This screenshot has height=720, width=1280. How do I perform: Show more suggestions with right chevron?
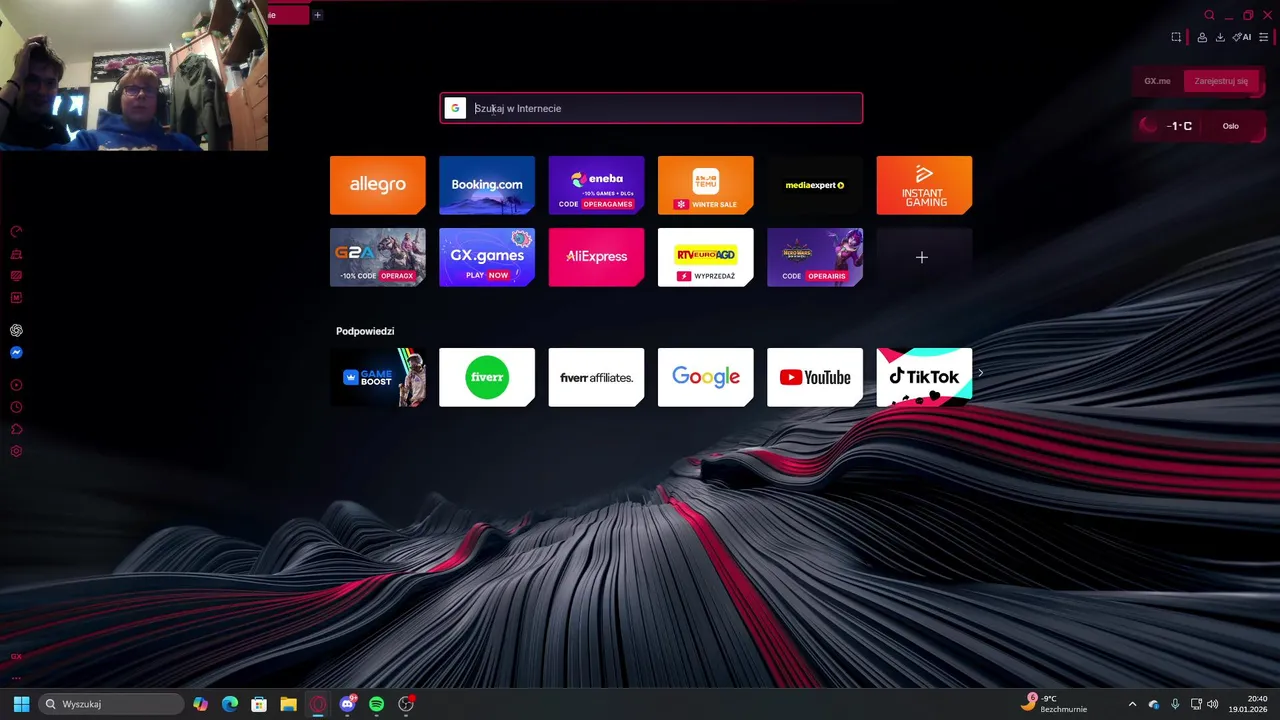(x=980, y=373)
